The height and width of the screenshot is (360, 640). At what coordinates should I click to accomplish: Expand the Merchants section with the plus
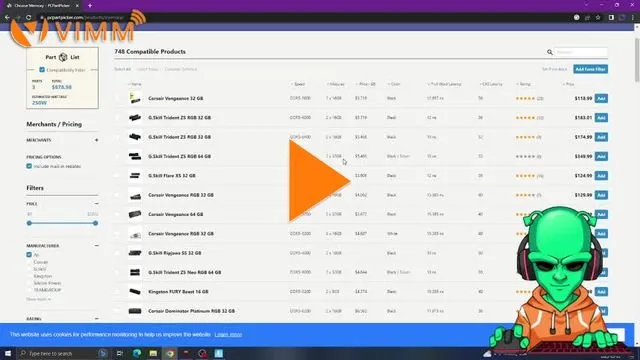[x=97, y=140]
